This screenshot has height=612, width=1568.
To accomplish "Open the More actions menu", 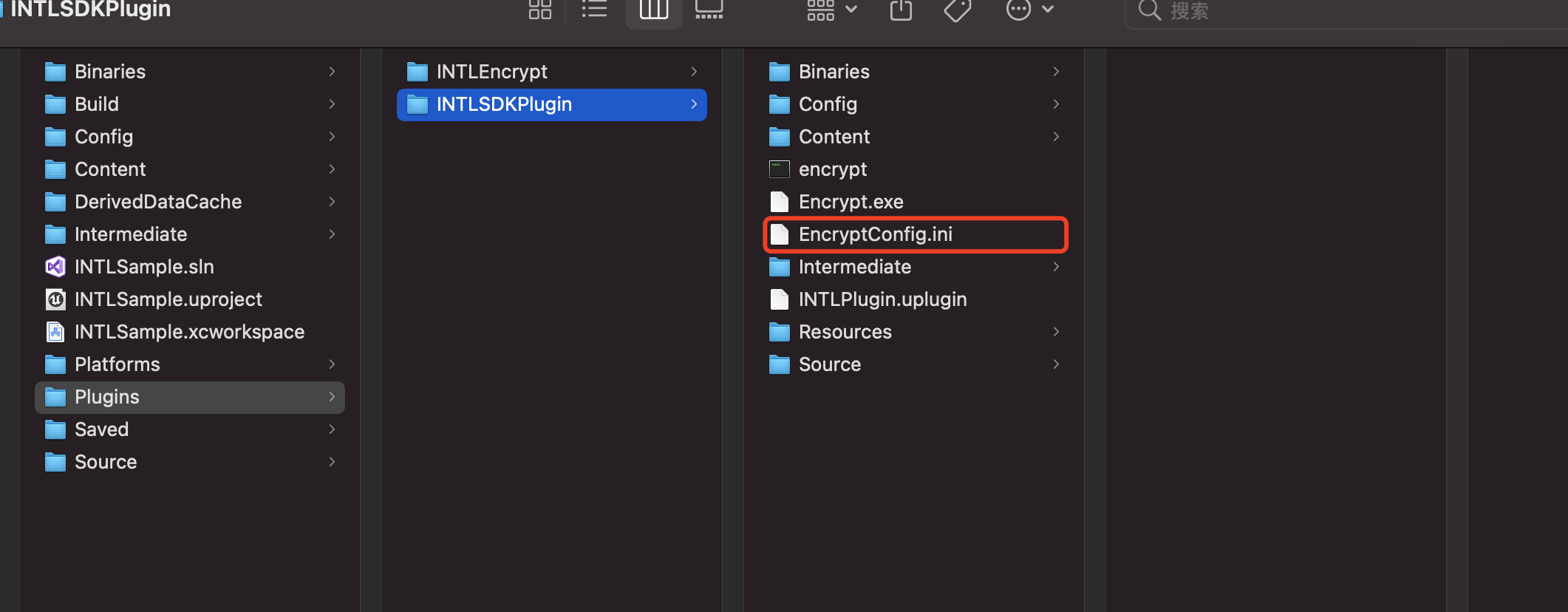I will pyautogui.click(x=1029, y=10).
